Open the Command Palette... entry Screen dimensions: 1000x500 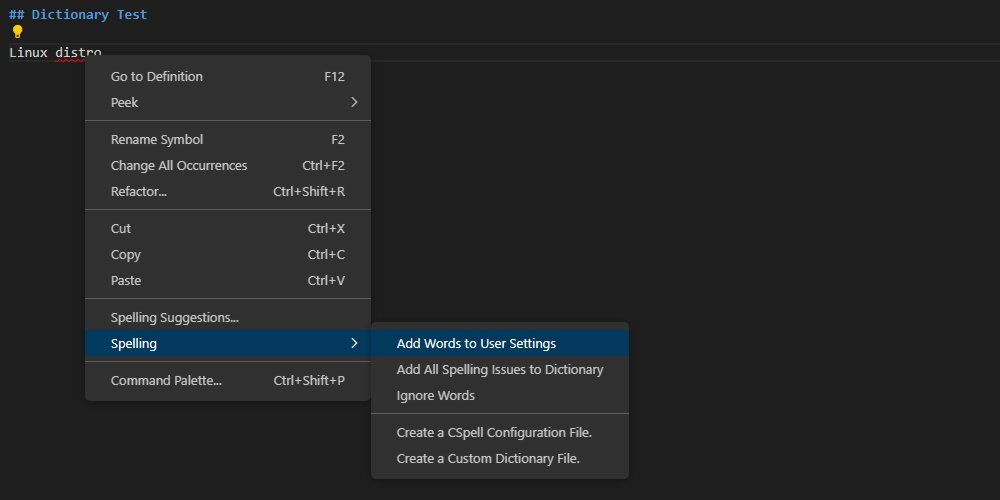[166, 381]
